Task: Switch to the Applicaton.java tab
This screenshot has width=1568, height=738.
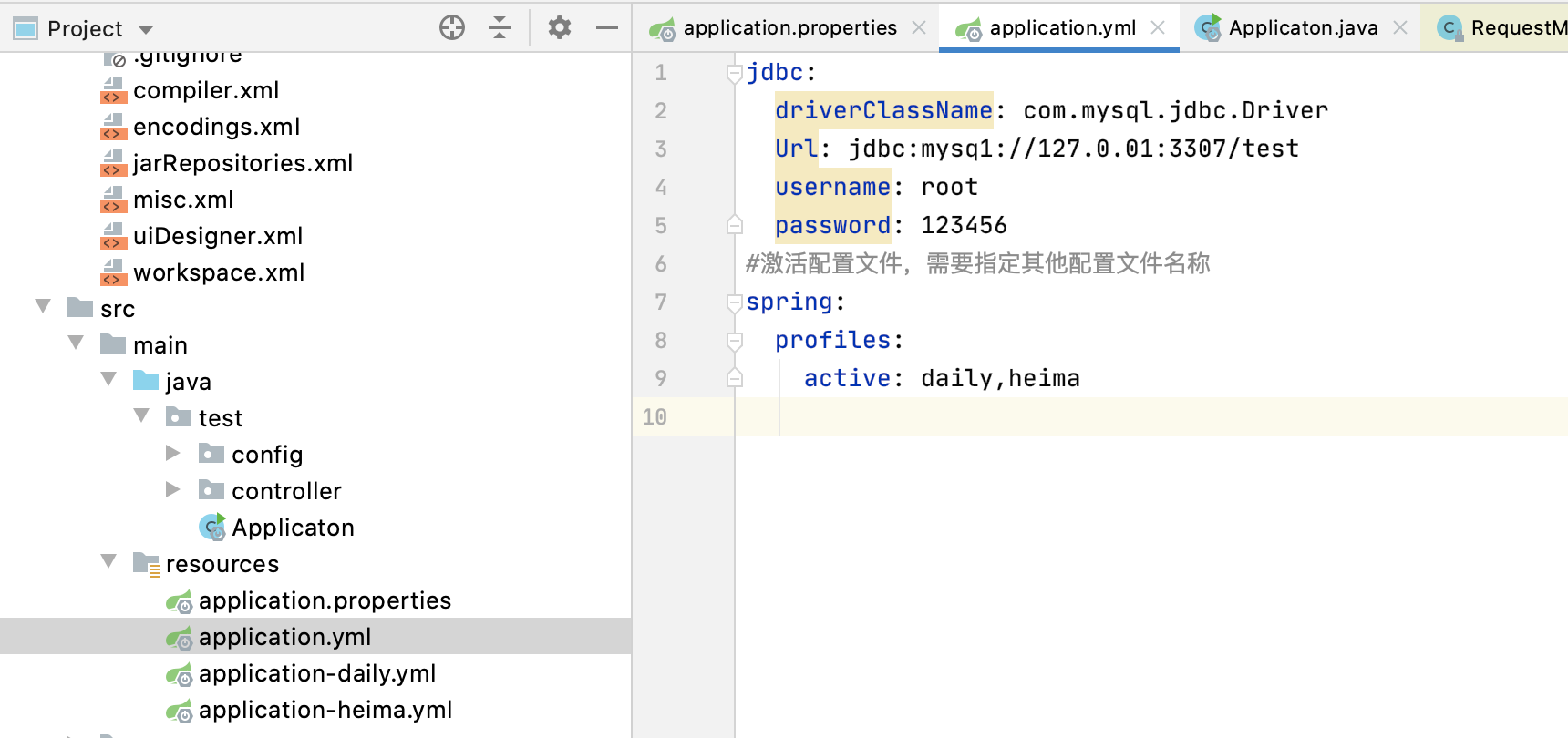Action: (1302, 28)
